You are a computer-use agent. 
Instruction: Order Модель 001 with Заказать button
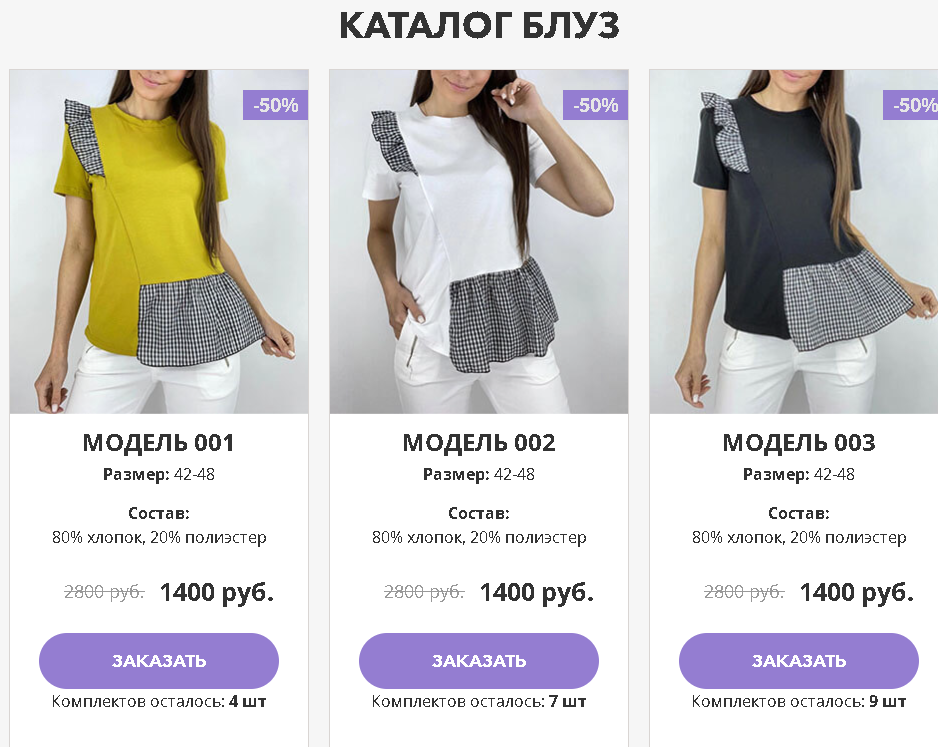click(x=159, y=660)
